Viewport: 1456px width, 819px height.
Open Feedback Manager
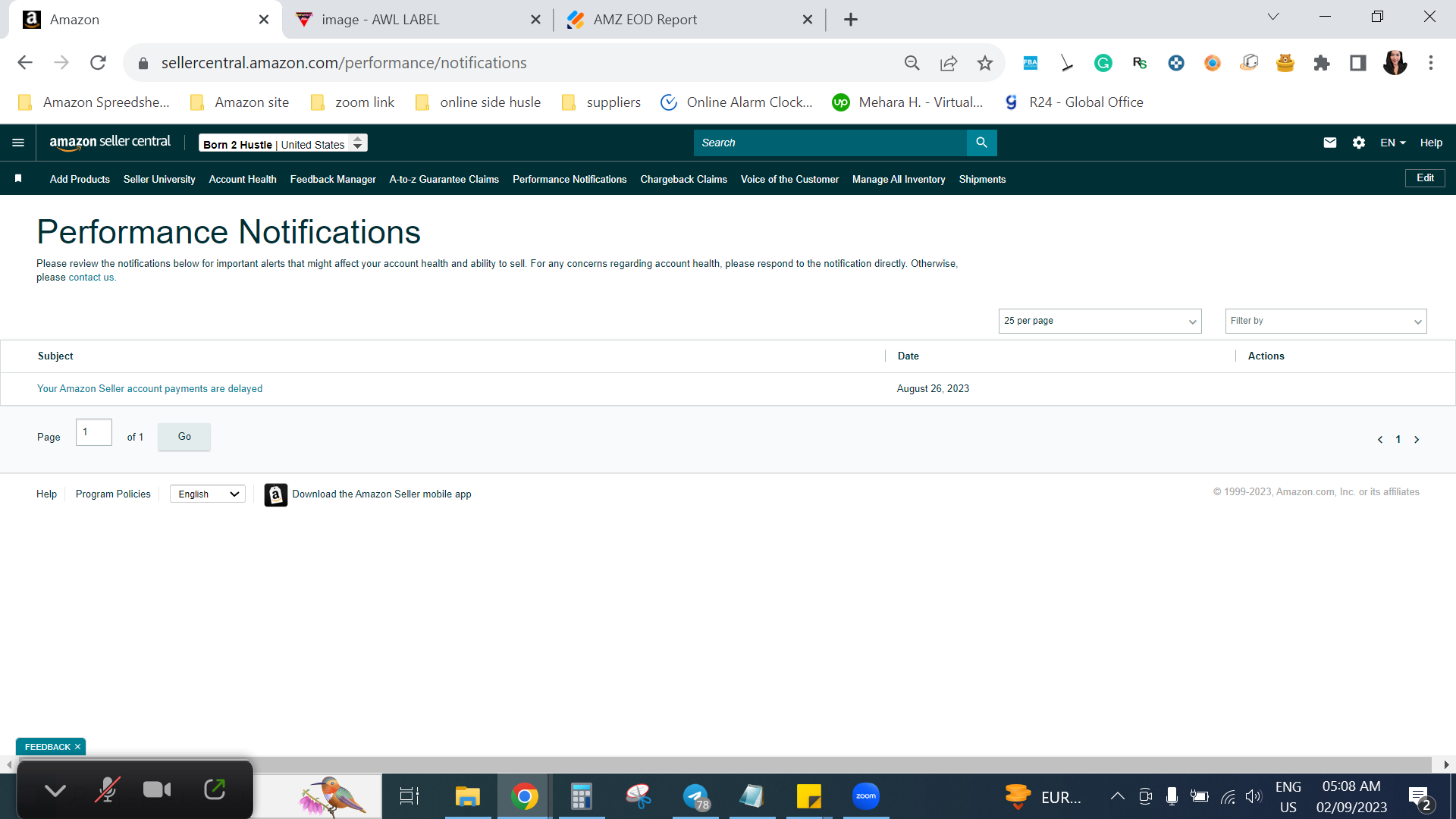[333, 180]
